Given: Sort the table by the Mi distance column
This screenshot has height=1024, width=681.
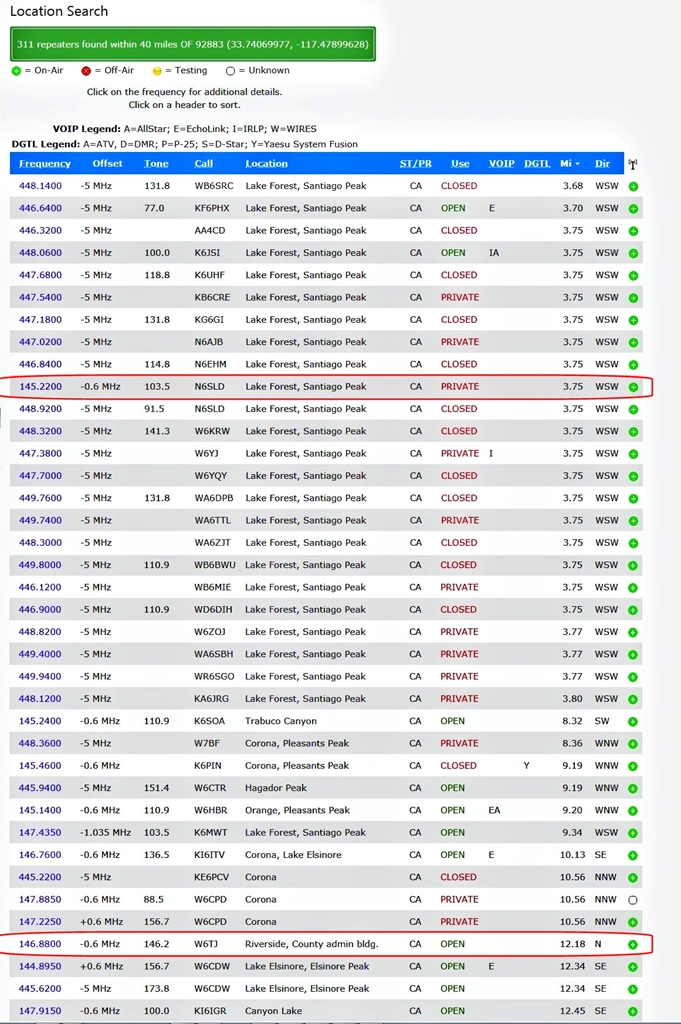Looking at the screenshot, I should 568,164.
